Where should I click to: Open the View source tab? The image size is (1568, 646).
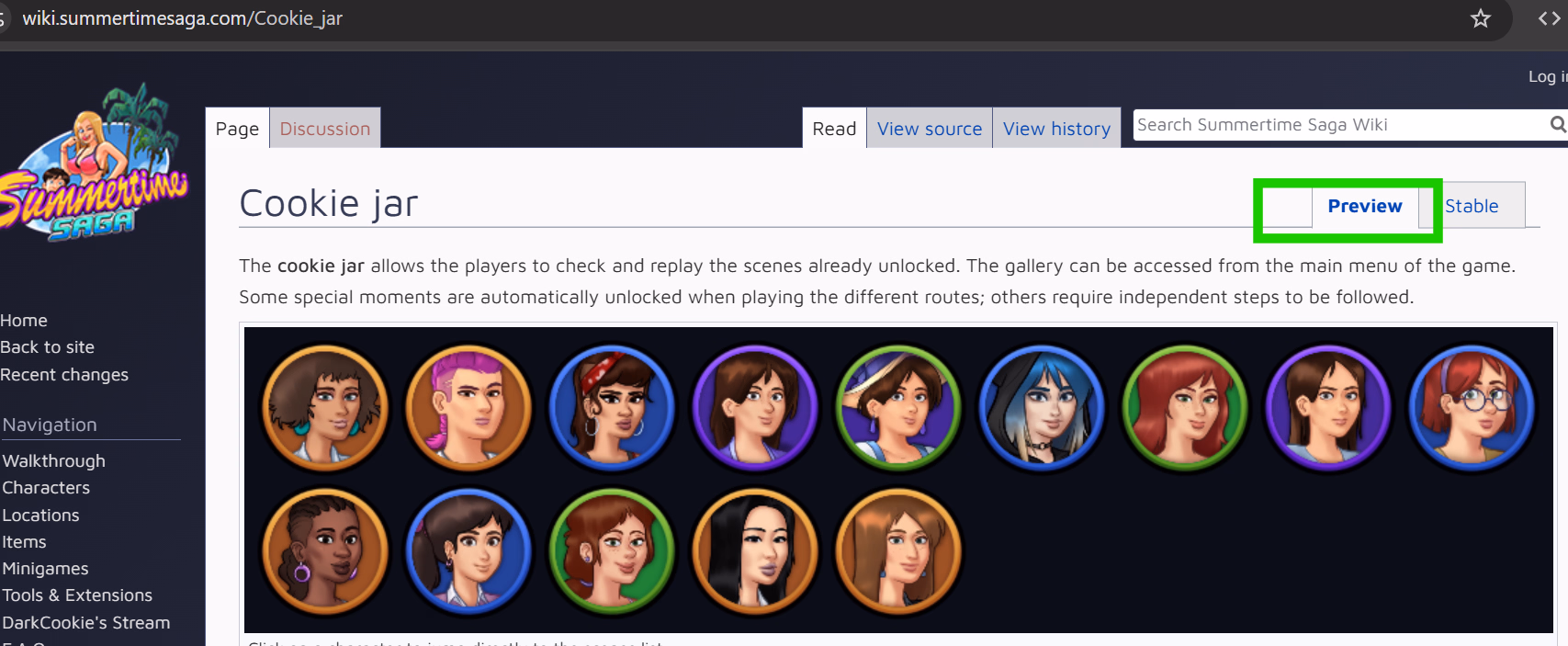[x=929, y=129]
